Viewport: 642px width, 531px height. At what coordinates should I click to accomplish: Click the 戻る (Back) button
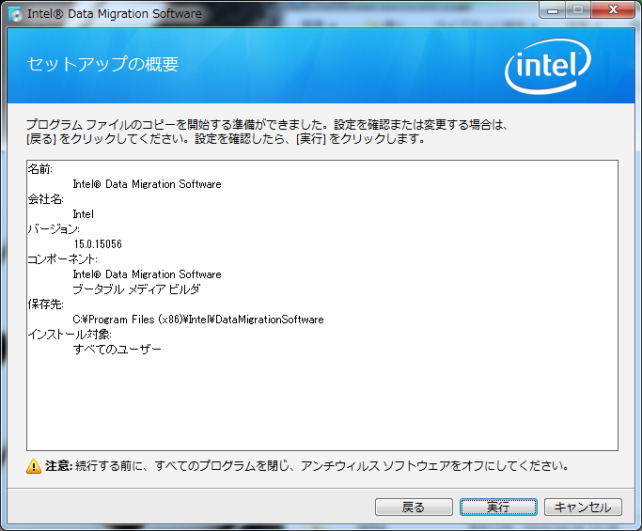pyautogui.click(x=414, y=507)
